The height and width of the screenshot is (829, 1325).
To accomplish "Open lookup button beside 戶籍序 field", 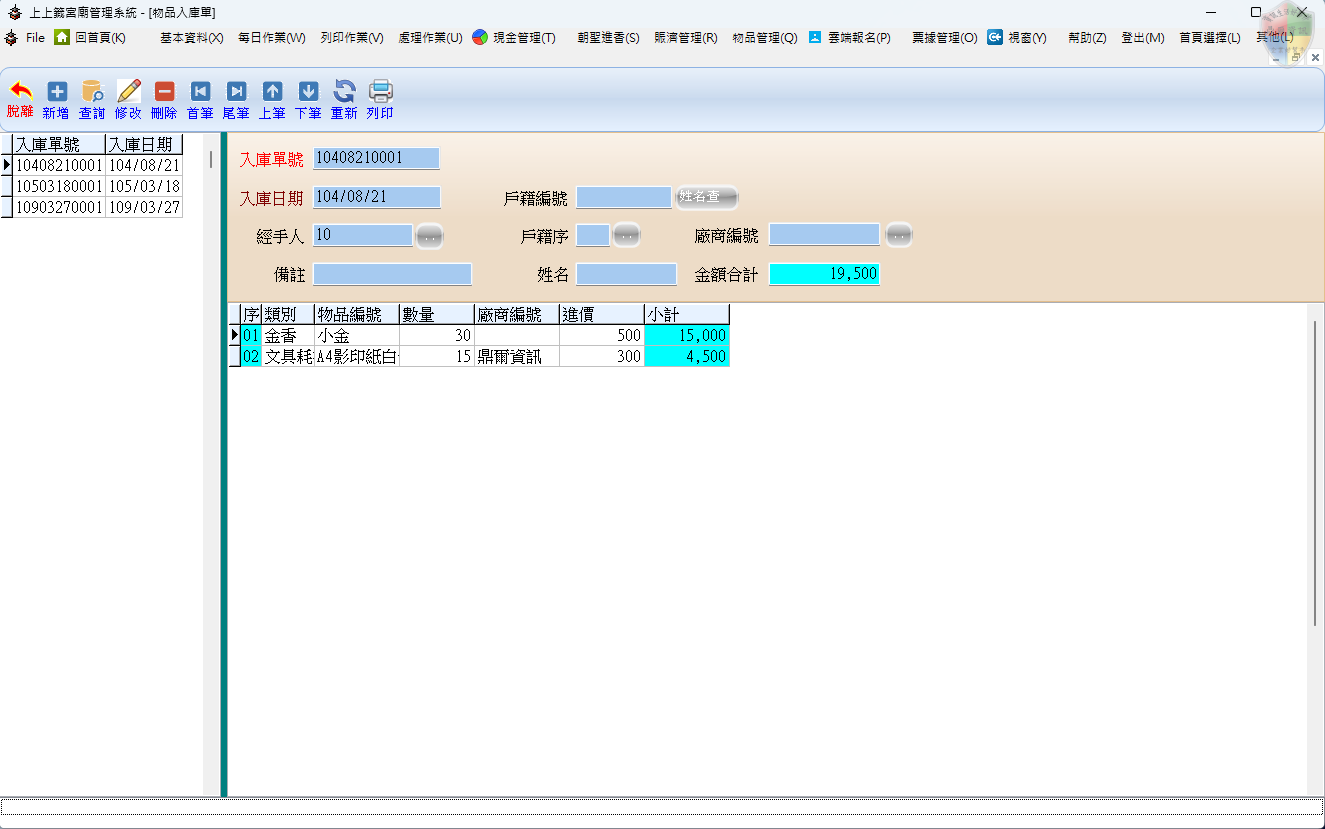I will tap(626, 235).
